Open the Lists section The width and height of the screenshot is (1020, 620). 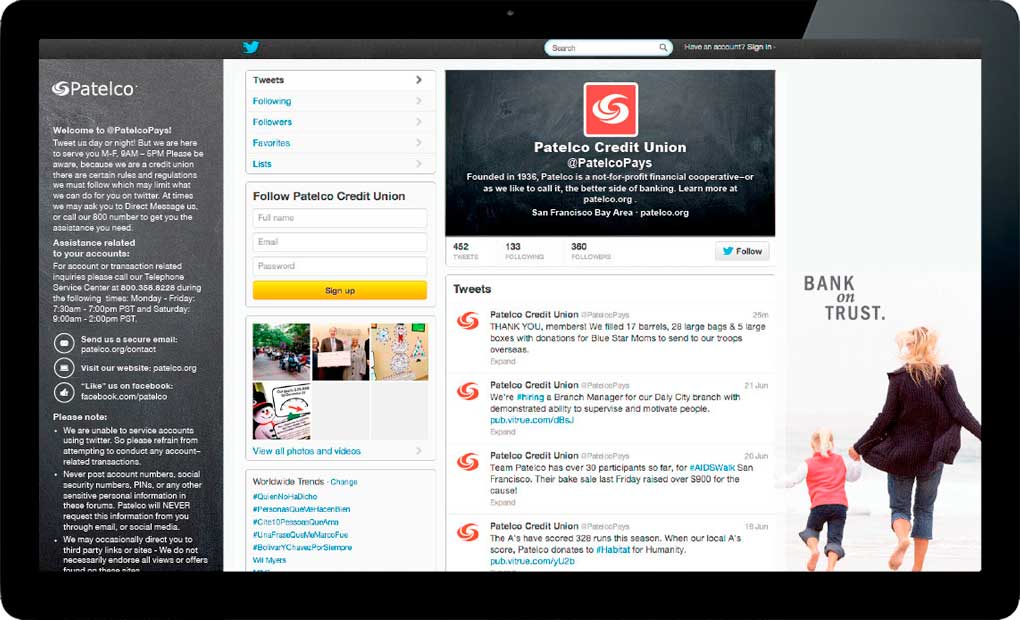tap(340, 163)
